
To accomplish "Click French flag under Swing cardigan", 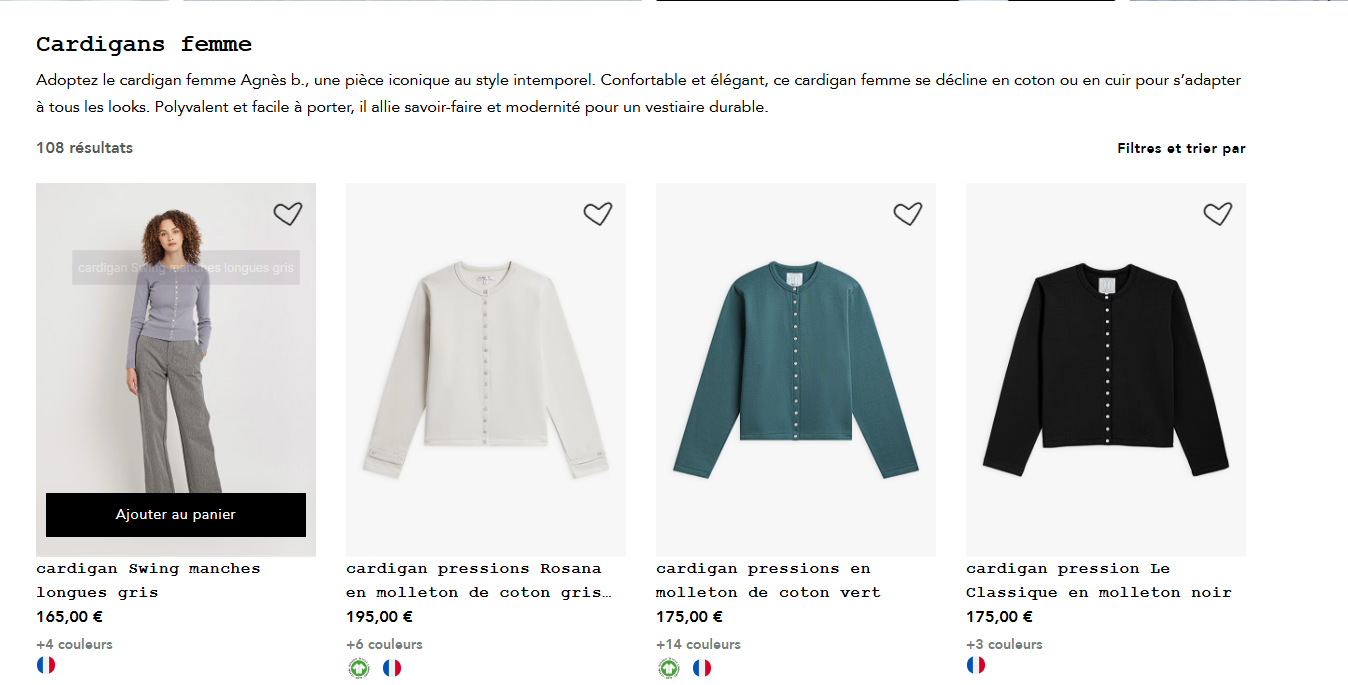I will pos(46,665).
